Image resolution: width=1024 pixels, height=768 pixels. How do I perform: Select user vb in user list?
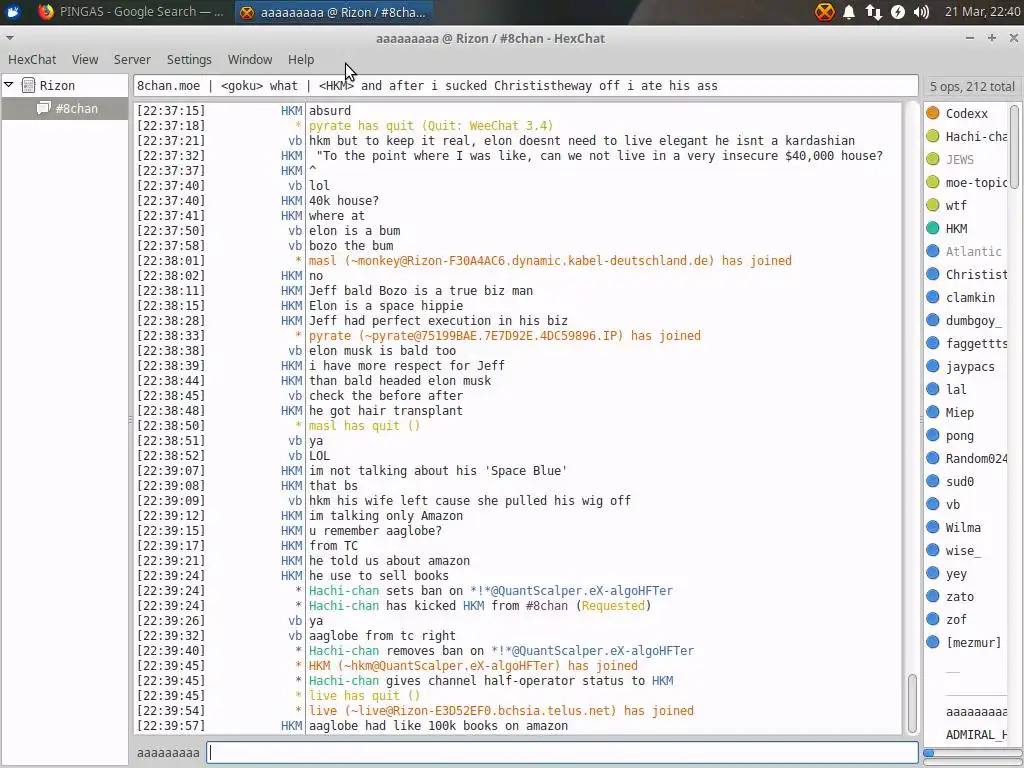967,504
